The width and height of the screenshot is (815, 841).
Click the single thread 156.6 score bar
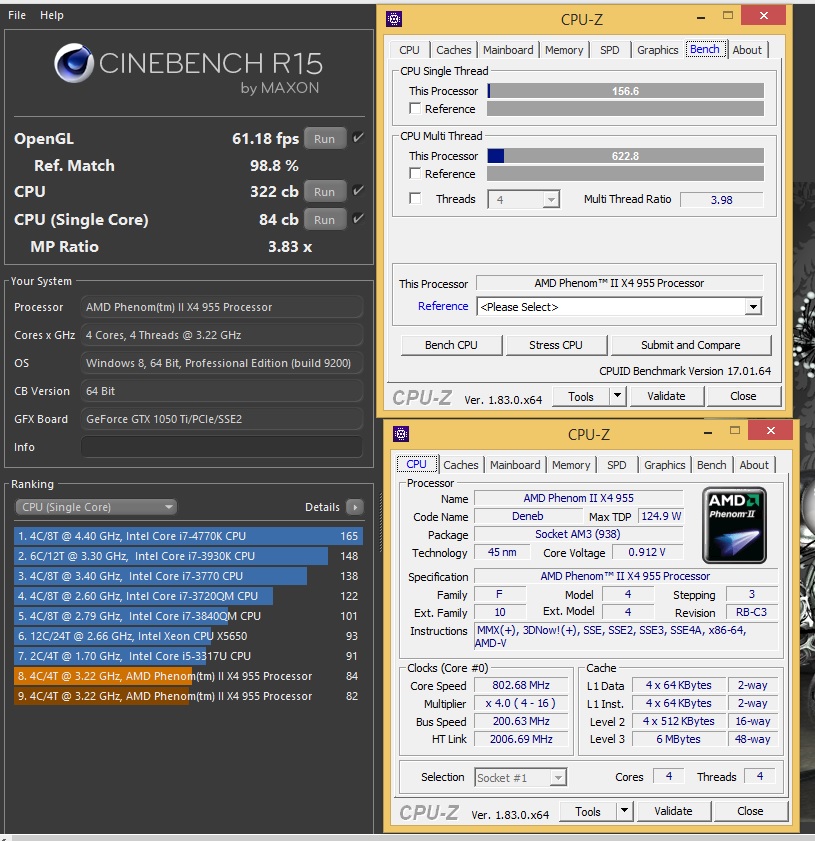tap(625, 91)
